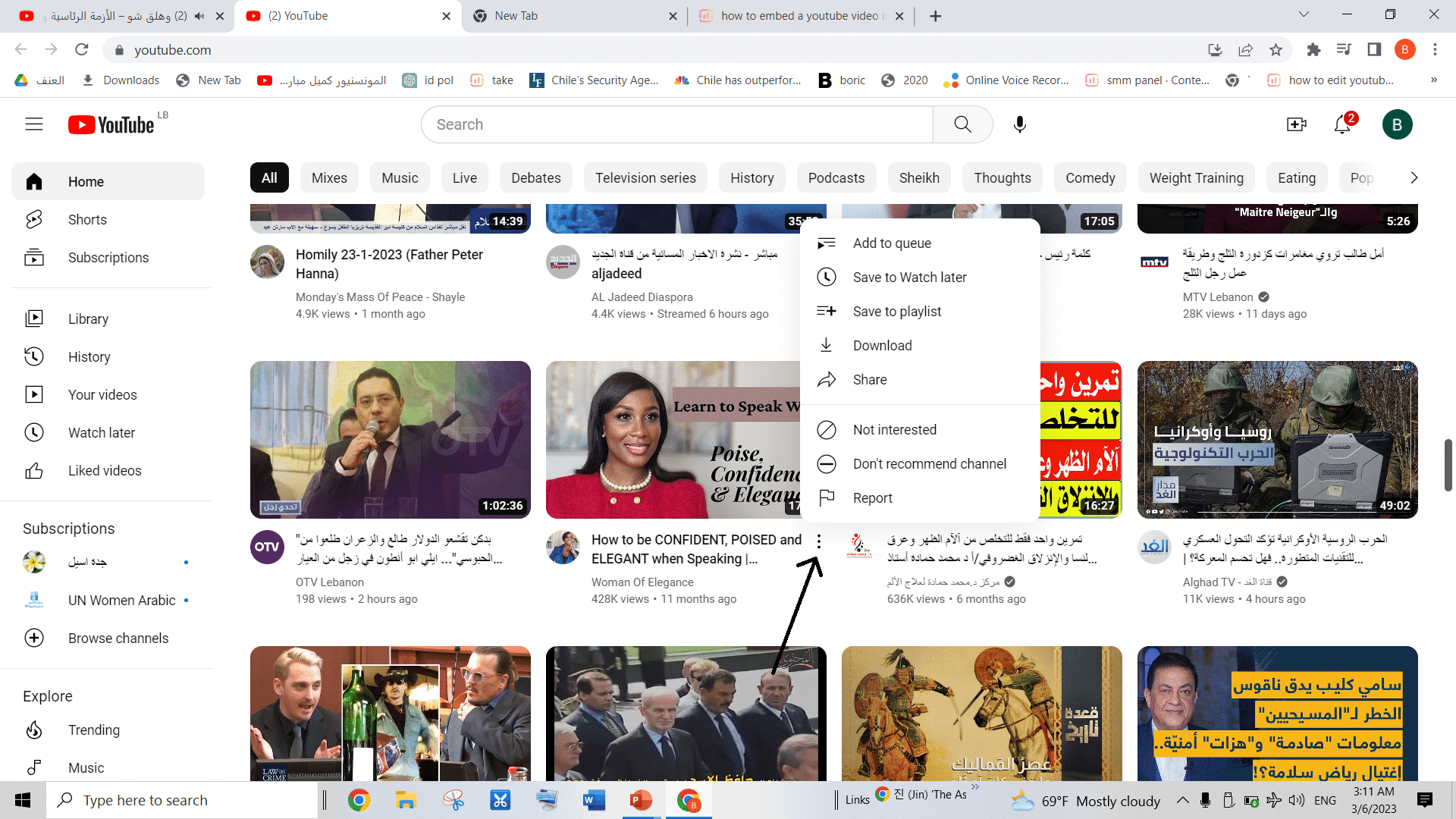Viewport: 1456px width, 819px height.
Task: Open UN Women Arabic subscription
Action: point(108,601)
